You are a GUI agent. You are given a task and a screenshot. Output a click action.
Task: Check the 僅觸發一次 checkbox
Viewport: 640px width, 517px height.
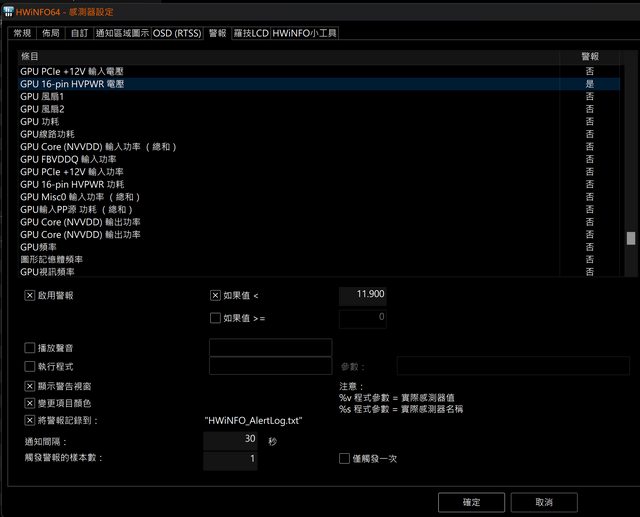[345, 459]
